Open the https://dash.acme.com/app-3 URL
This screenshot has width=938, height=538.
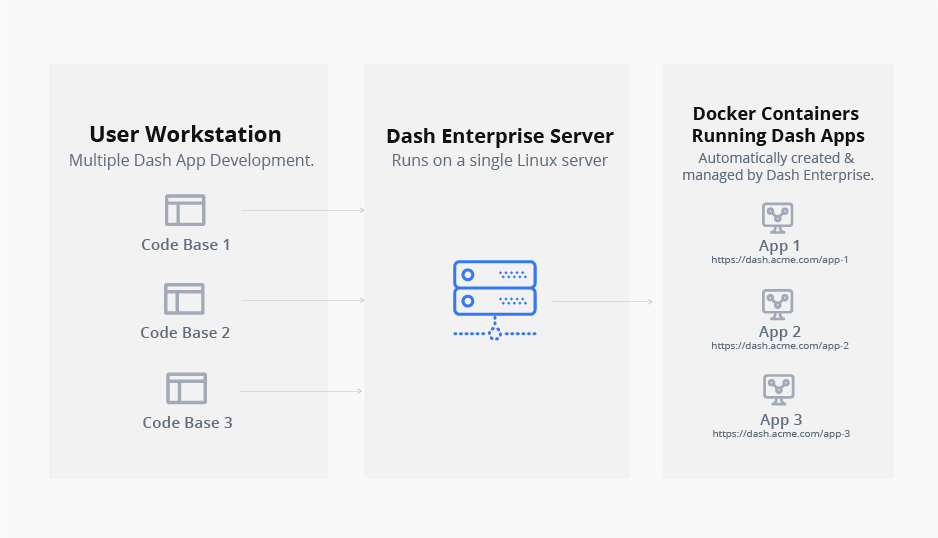coord(781,434)
